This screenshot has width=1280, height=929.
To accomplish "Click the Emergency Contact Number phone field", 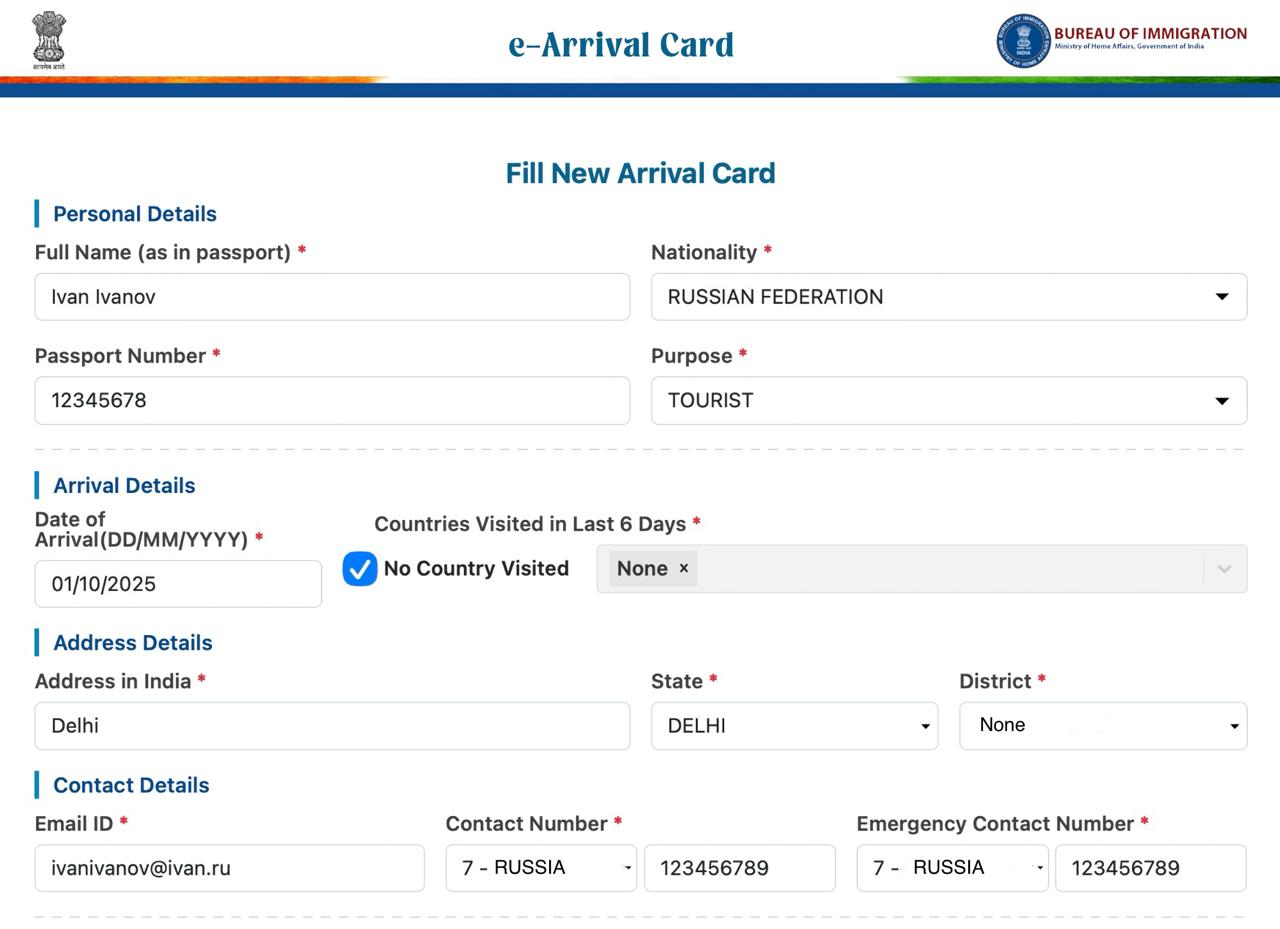I will (1150, 868).
